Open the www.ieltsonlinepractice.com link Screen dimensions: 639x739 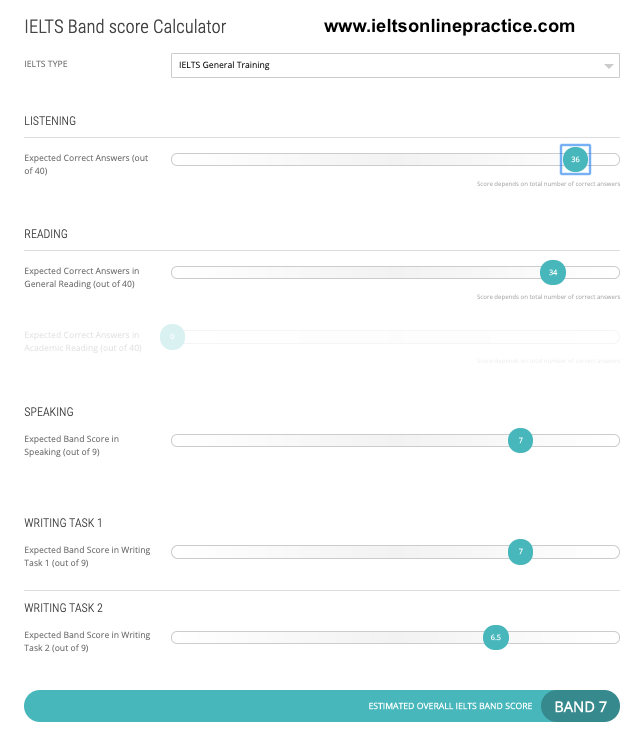[449, 26]
